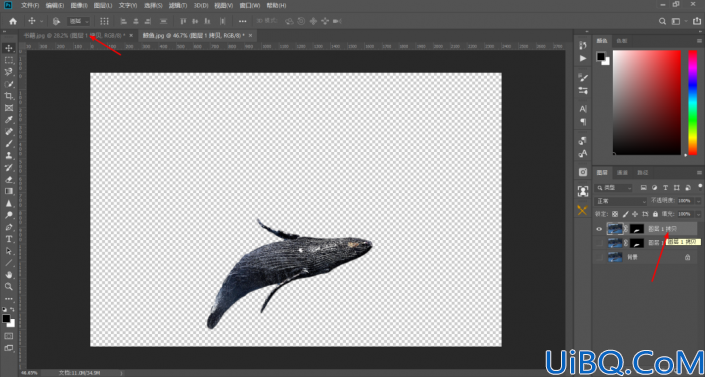Select the Pen tool
This screenshot has height=377, width=705.
(x=9, y=227)
